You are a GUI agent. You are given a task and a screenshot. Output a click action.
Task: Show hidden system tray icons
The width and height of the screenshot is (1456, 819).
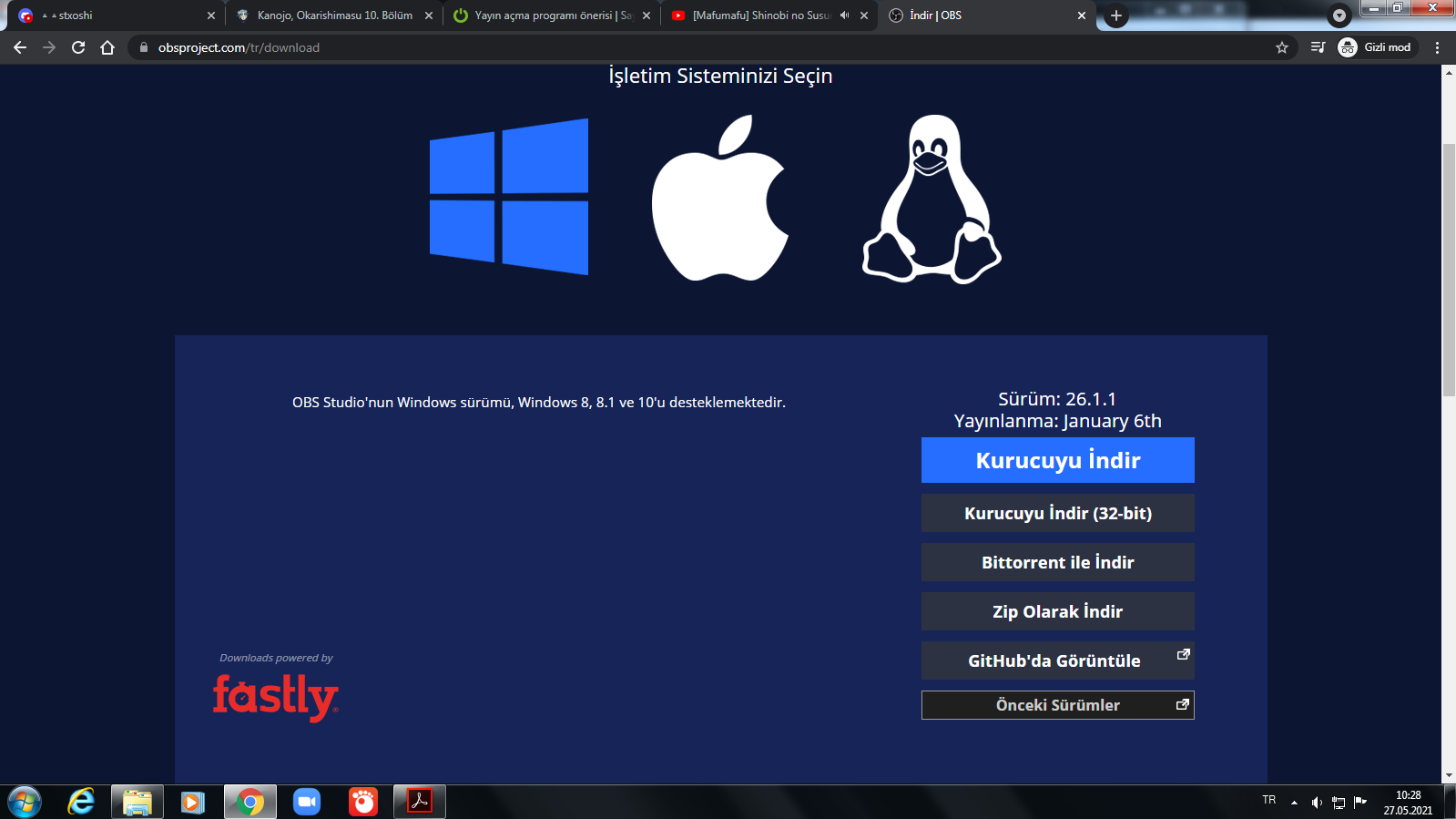[1294, 803]
